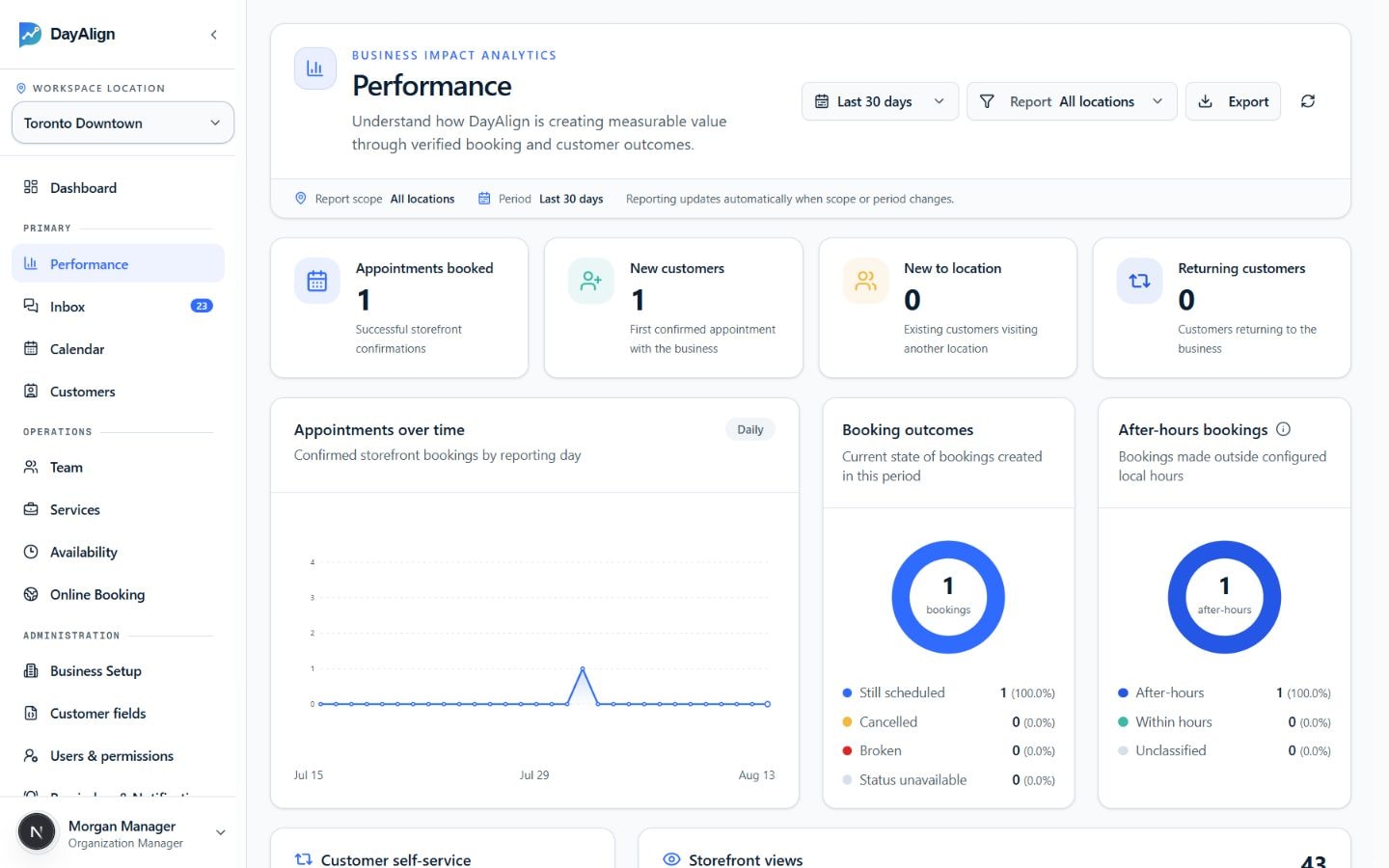This screenshot has height=868, width=1389.
Task: Open the Online Booking page
Action: (x=118, y=594)
